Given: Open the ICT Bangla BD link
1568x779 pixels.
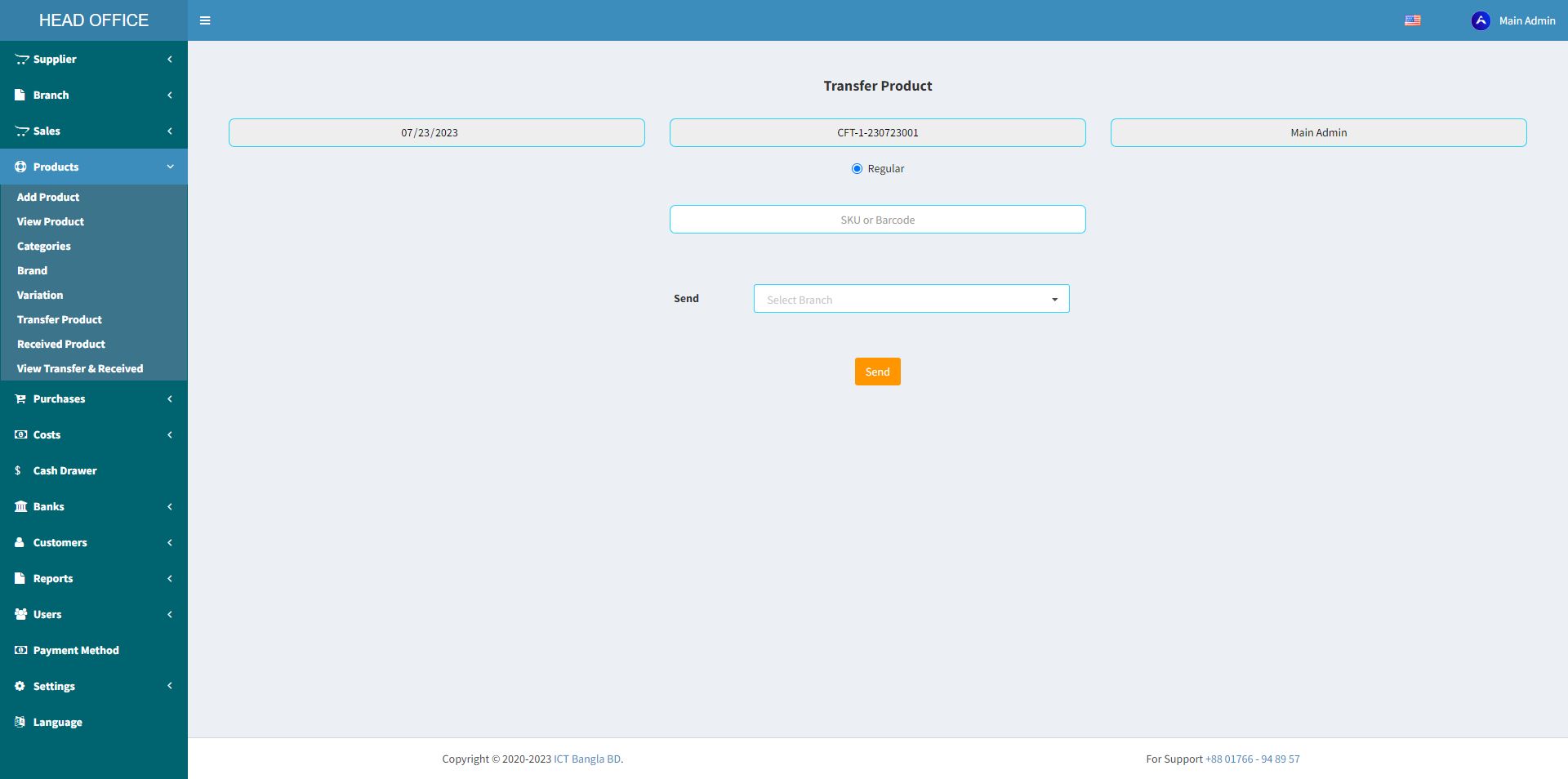Looking at the screenshot, I should 587,759.
